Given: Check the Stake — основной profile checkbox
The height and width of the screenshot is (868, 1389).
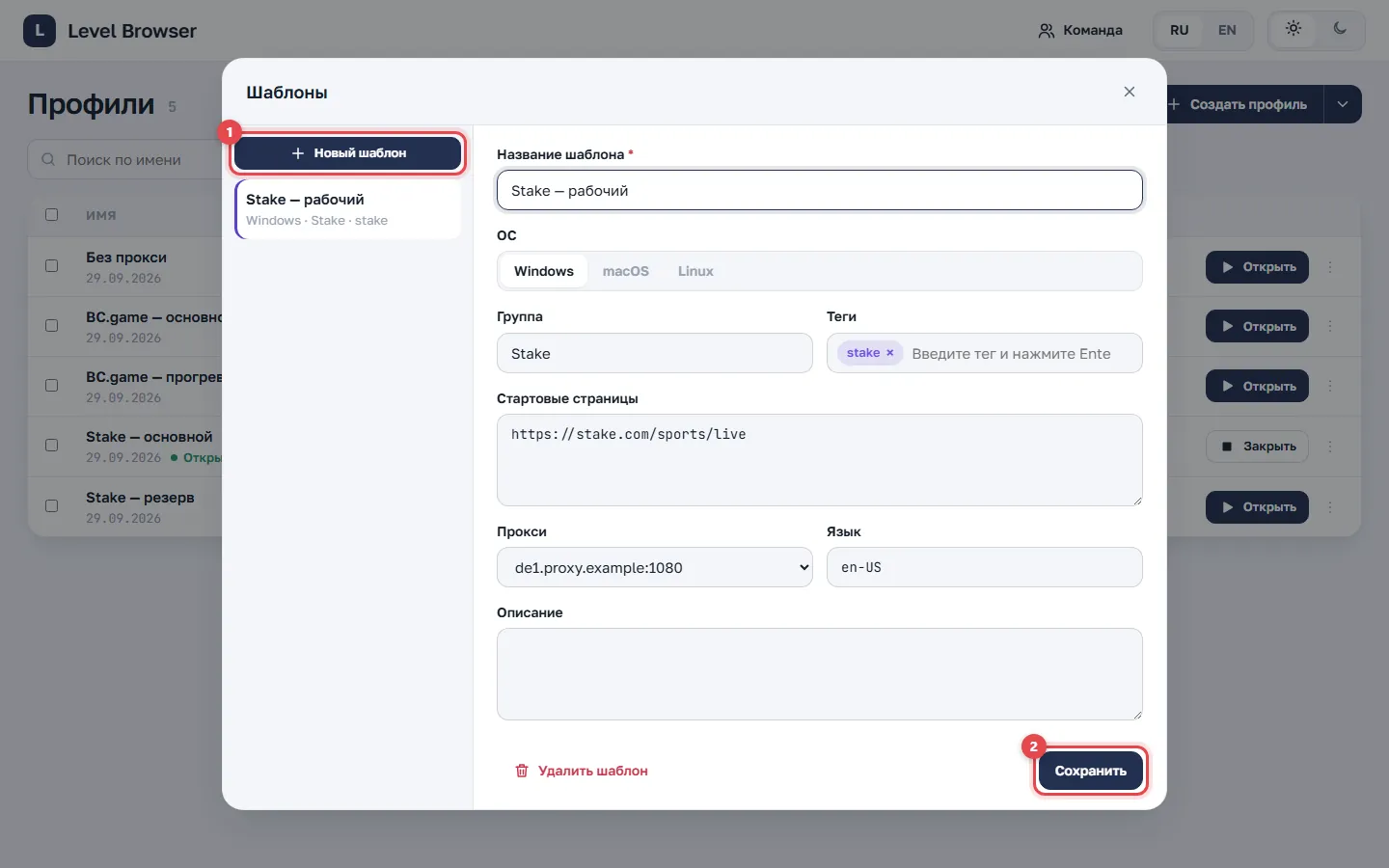Looking at the screenshot, I should [52, 446].
